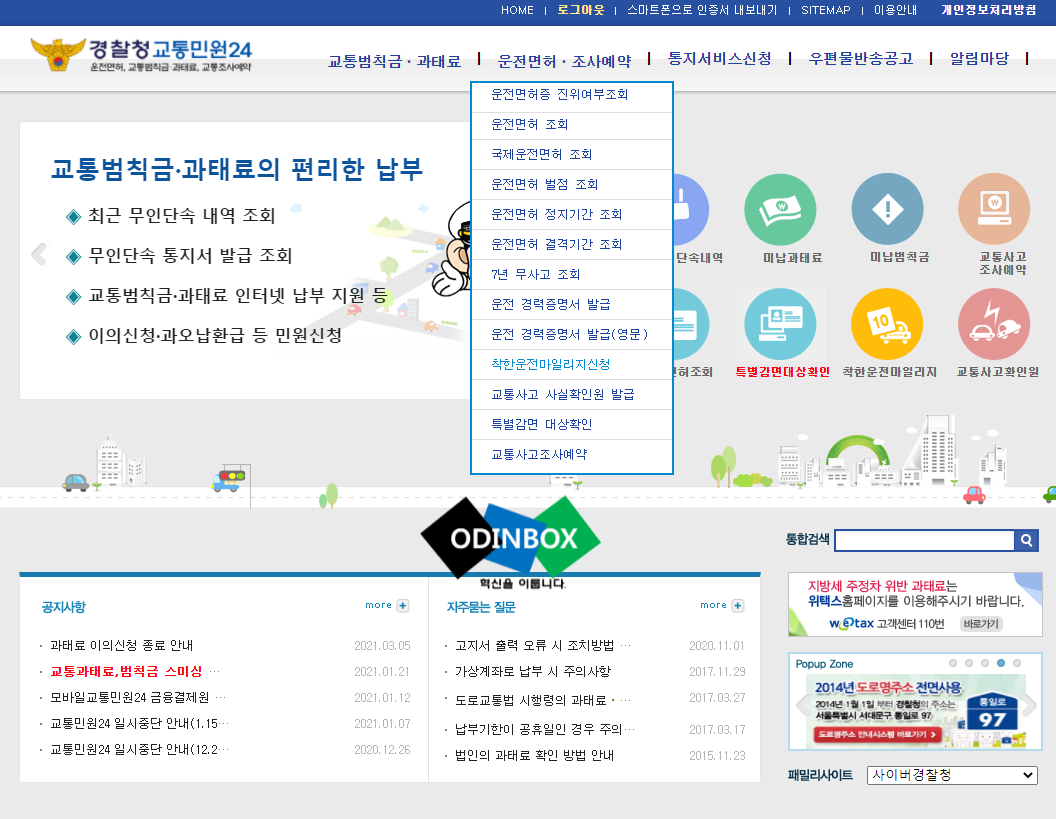Open the 도로명주소 전면사용 popup banner
Viewport: 1056px width, 819px height.
click(x=915, y=711)
